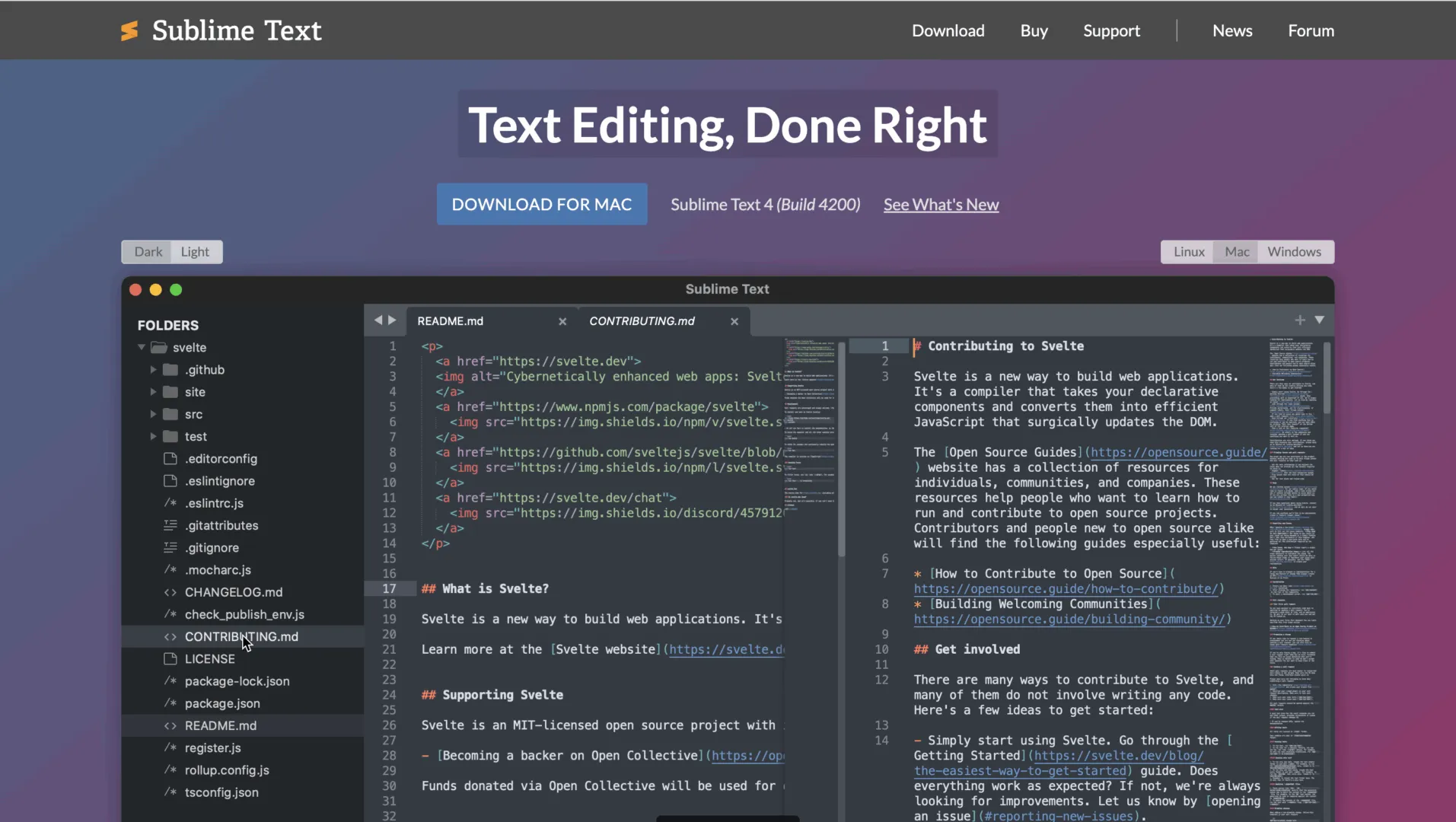Click the README.md markup icon in sidebar
Screen dimensions: 1456x822
point(170,725)
